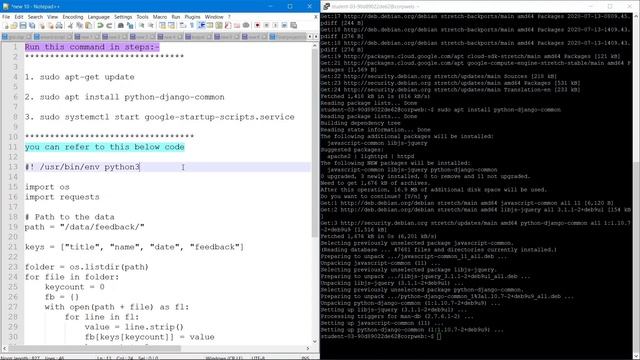Open the Edit menu
640x360 pixels.
tap(19, 17)
